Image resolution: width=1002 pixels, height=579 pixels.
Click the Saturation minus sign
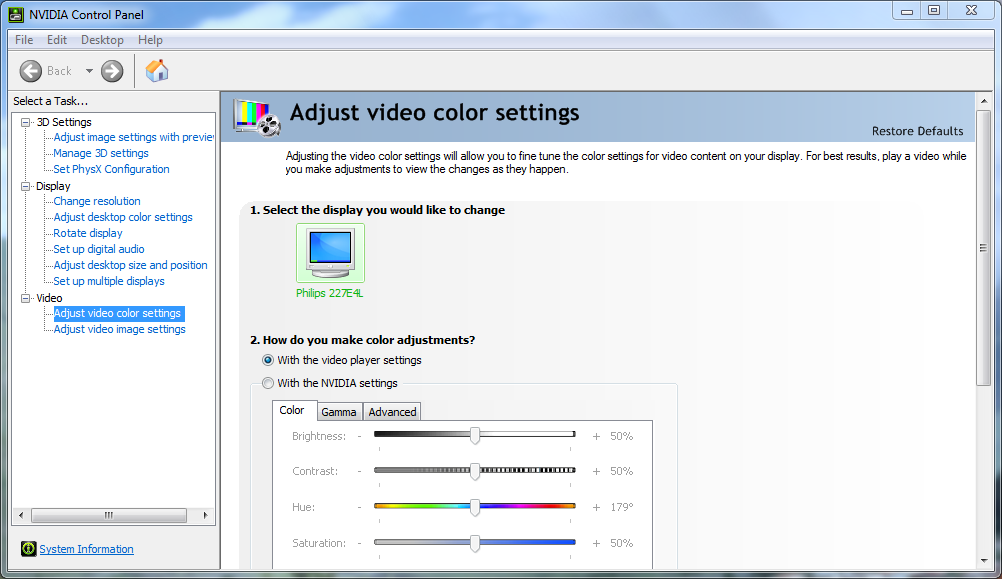(360, 543)
